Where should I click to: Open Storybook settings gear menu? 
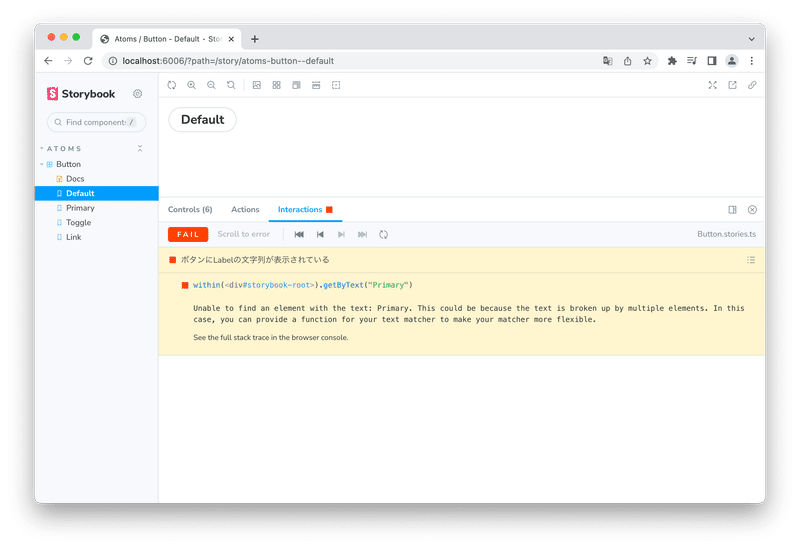click(138, 94)
